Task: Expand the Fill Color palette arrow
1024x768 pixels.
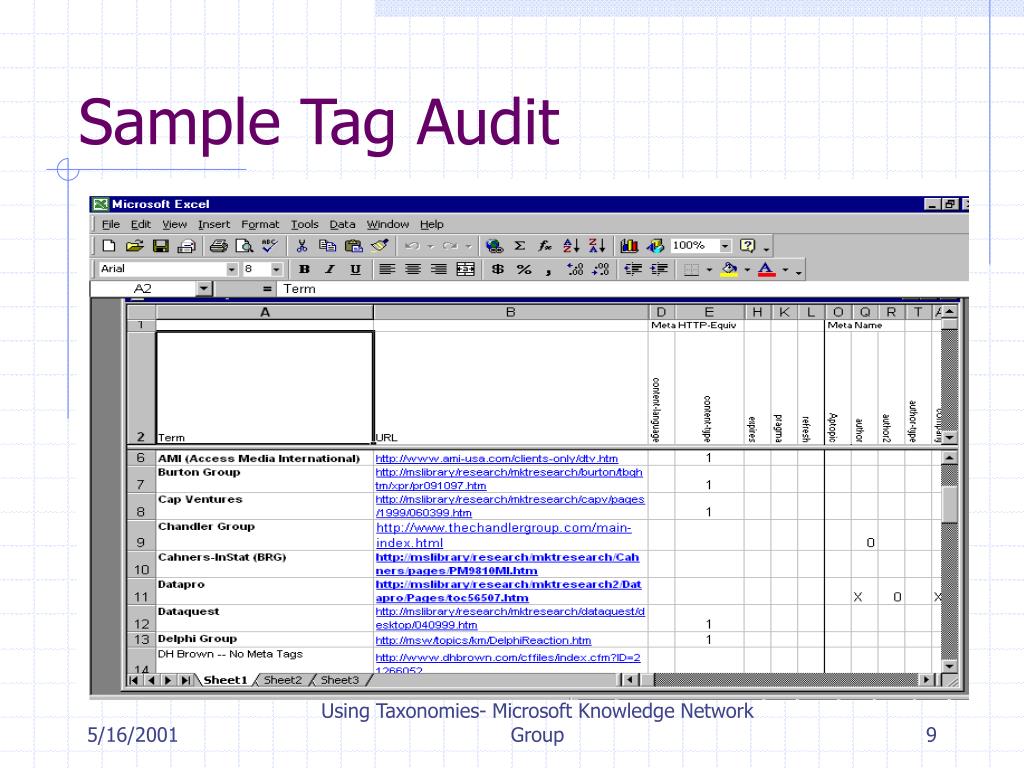Action: click(747, 269)
